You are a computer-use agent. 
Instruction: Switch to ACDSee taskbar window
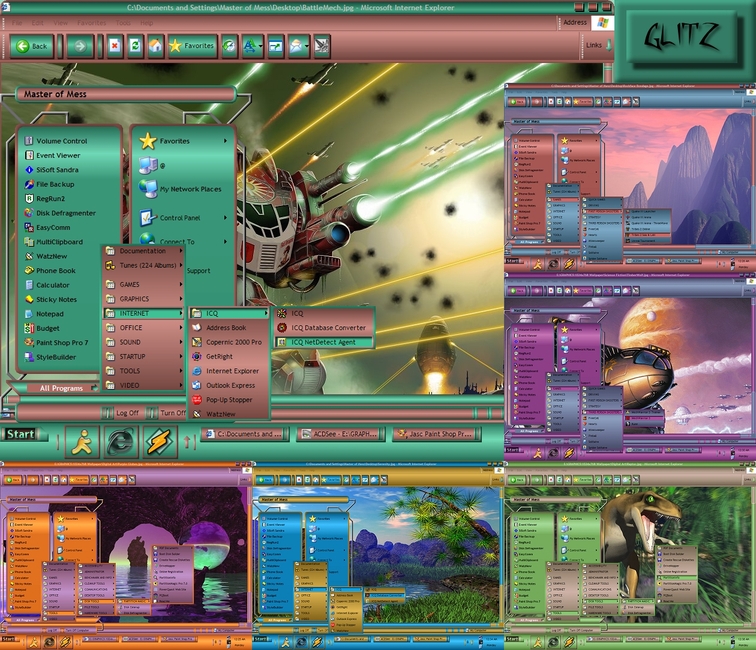pos(341,434)
